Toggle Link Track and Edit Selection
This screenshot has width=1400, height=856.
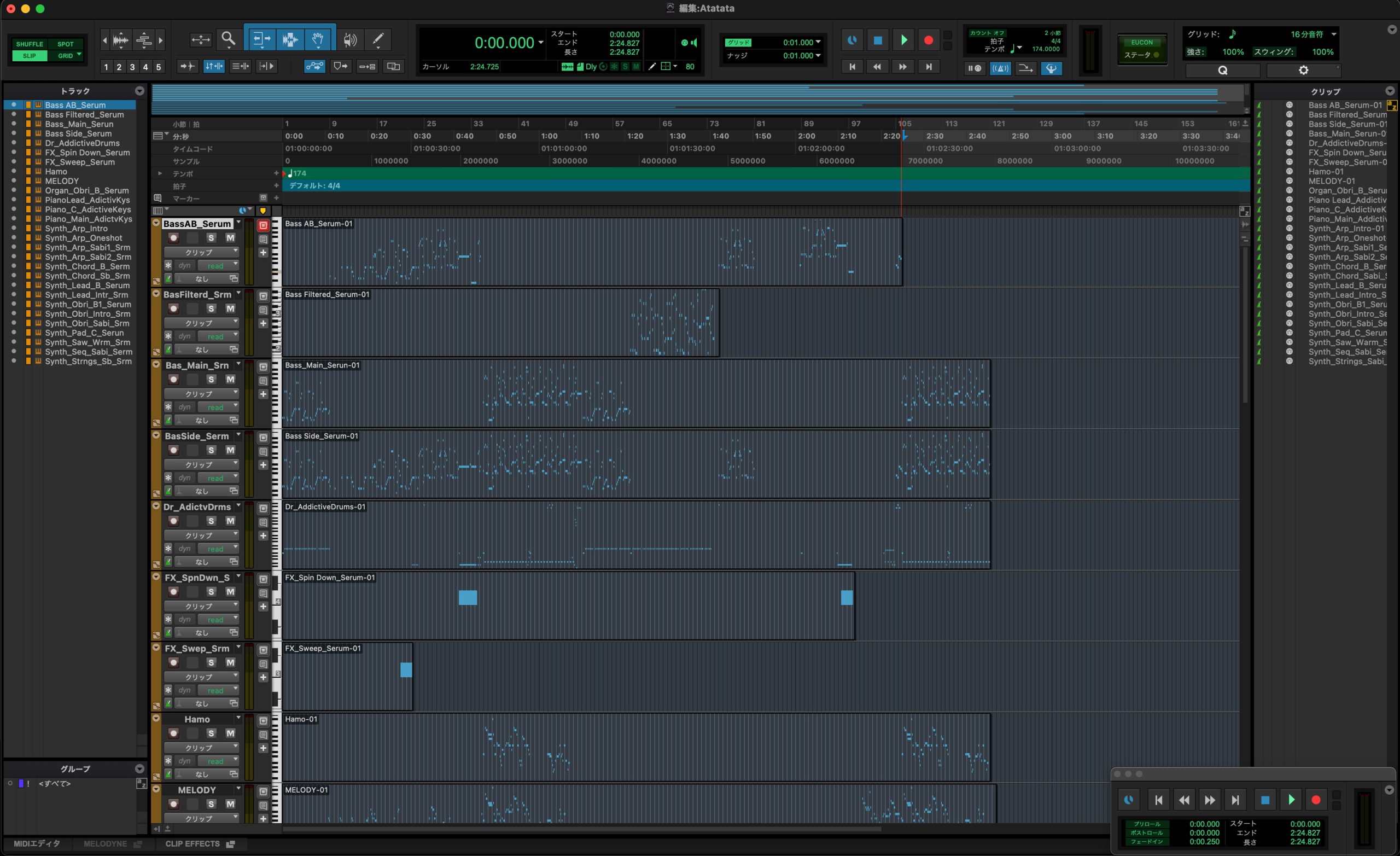pyautogui.click(x=240, y=67)
